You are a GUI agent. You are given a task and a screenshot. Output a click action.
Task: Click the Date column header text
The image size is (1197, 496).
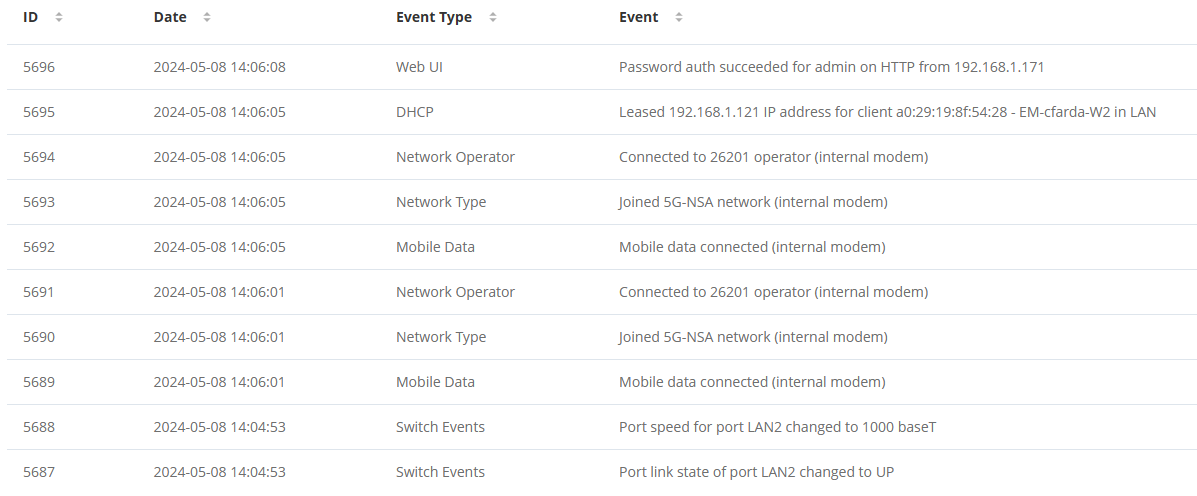pos(169,17)
